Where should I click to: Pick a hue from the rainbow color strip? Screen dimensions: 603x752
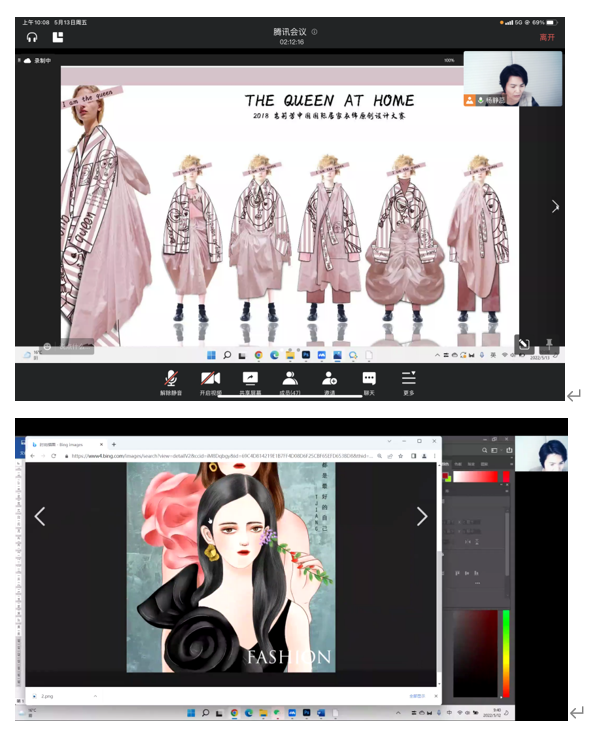(x=505, y=650)
